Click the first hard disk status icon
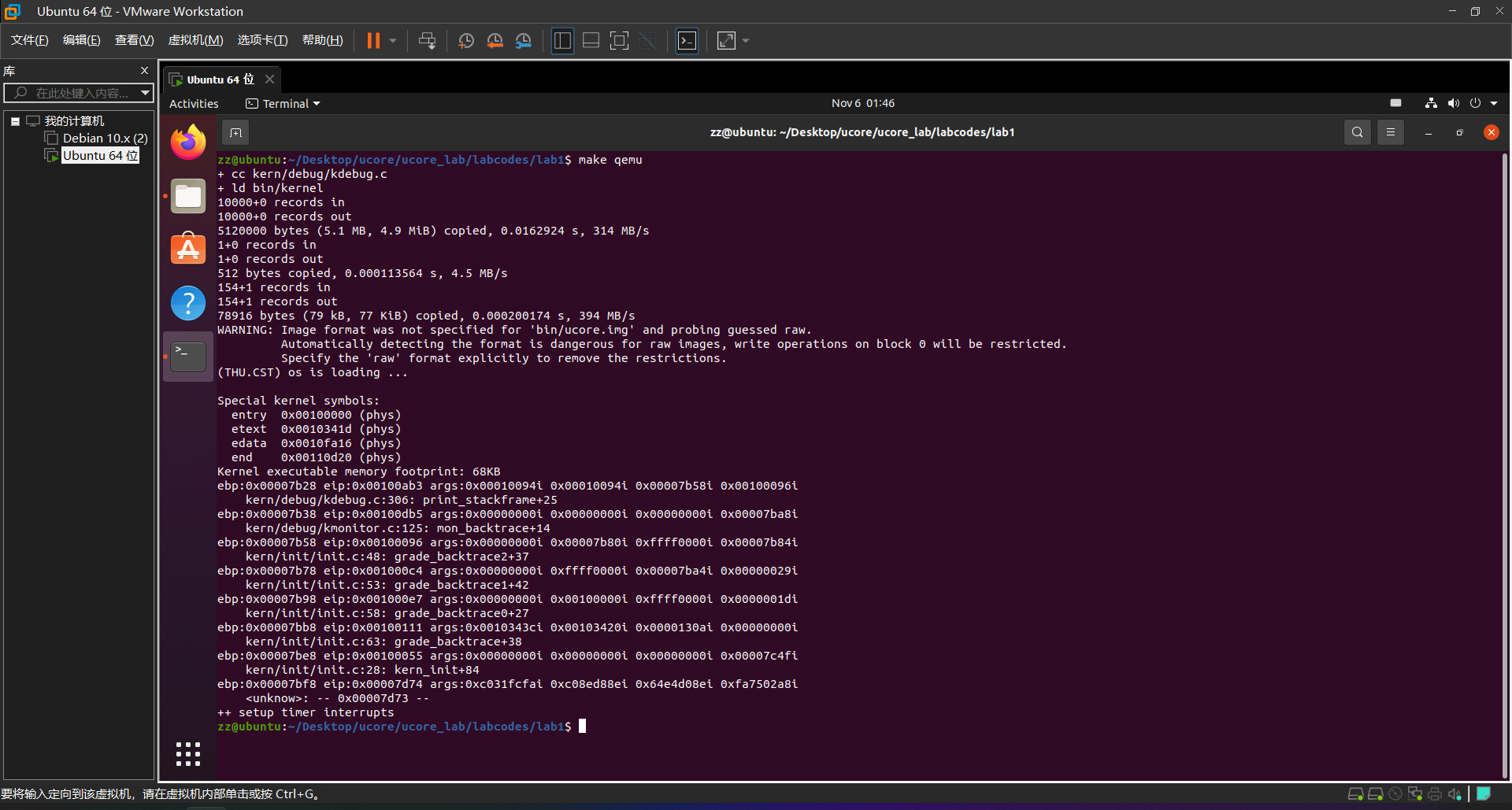 [1355, 794]
